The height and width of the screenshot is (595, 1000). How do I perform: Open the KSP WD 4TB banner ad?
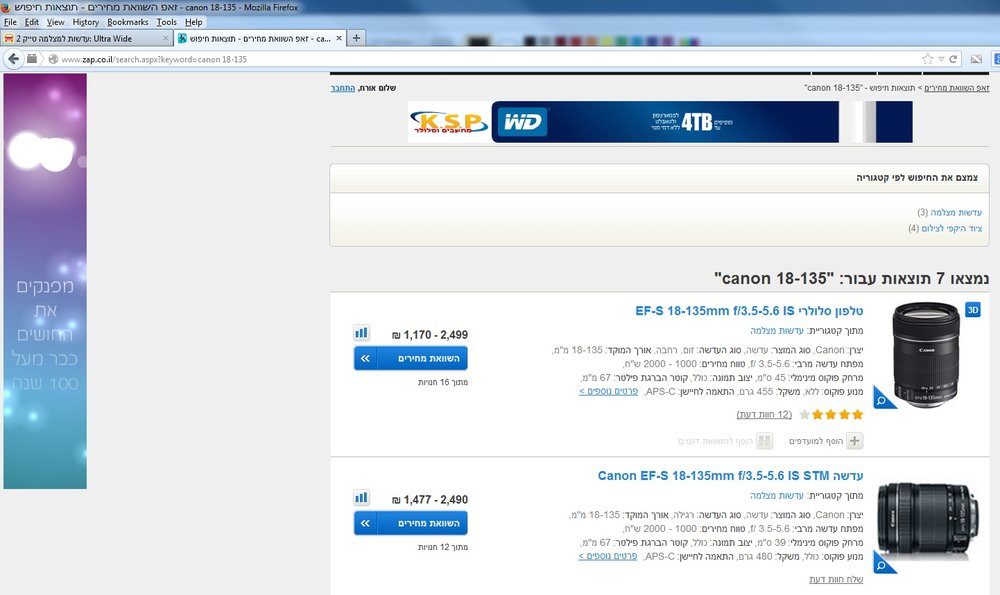(660, 122)
